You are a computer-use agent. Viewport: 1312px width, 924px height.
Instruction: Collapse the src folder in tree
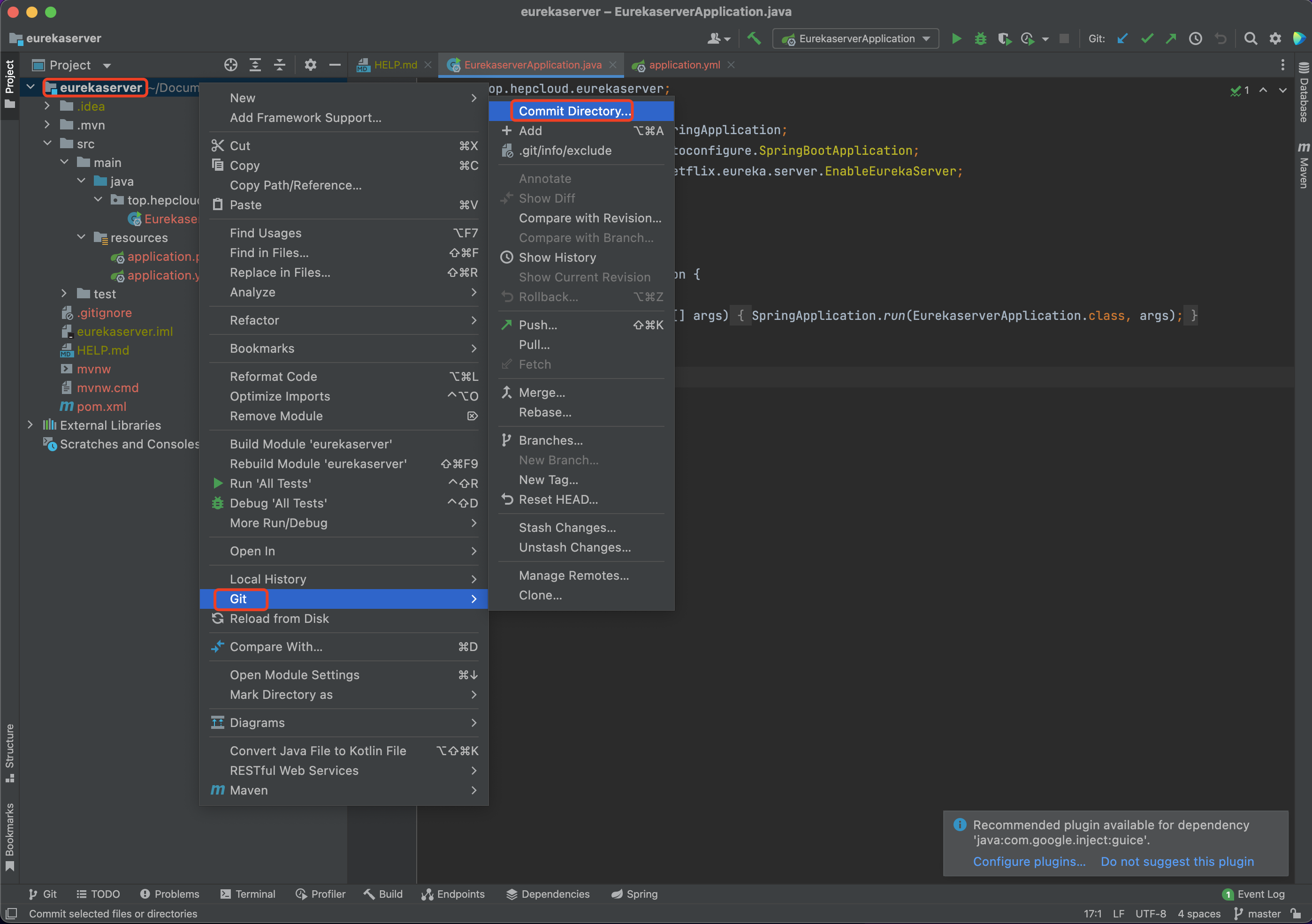click(47, 144)
